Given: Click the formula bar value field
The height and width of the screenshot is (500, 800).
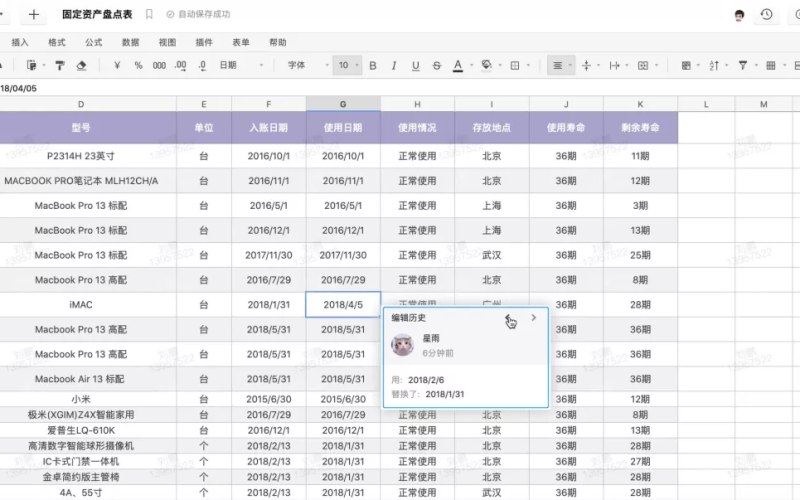Looking at the screenshot, I should 400,88.
